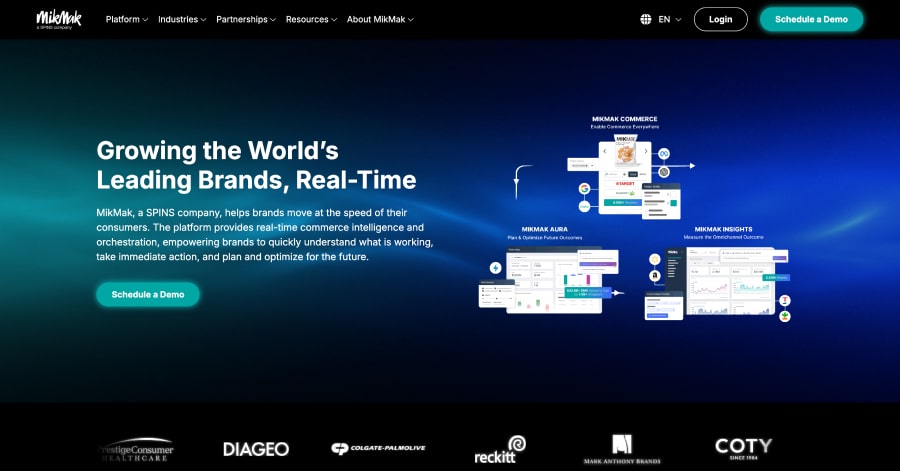The height and width of the screenshot is (471, 900).
Task: Open the About MikMak menu
Action: coord(380,20)
